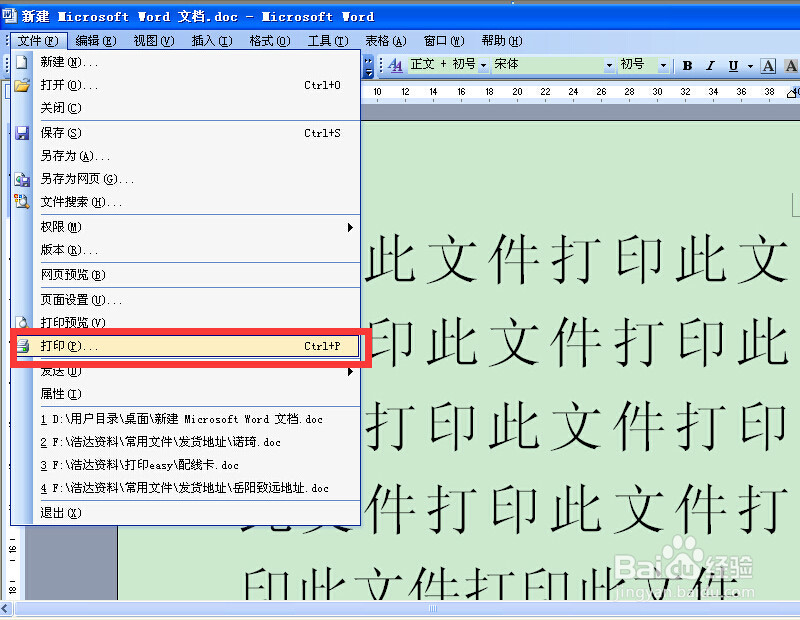Open recent file 1 新建 Microsoft Word 文档.doc
800x620 pixels.
click(x=186, y=419)
